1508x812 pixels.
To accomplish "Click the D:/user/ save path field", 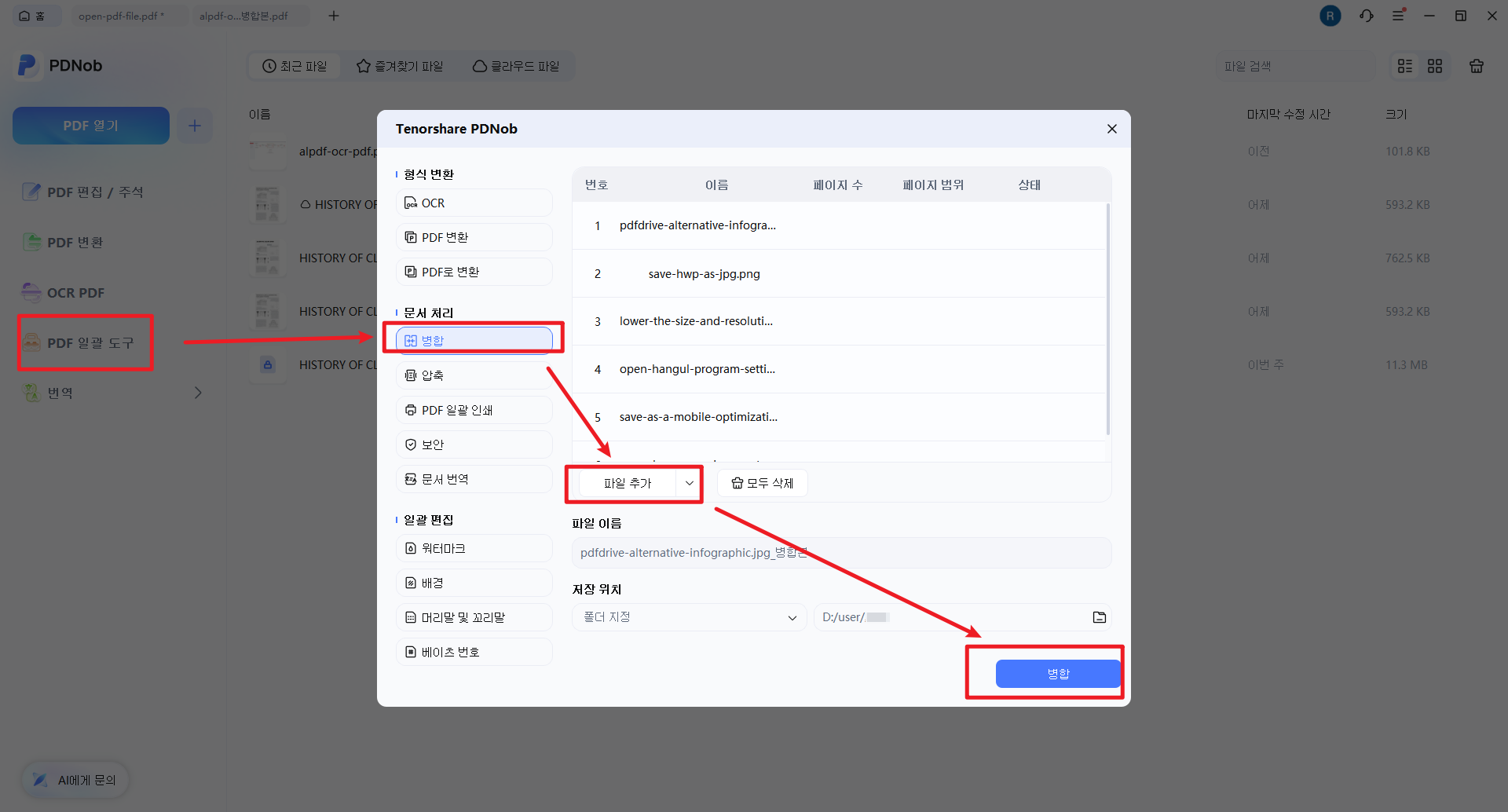I will (x=962, y=617).
